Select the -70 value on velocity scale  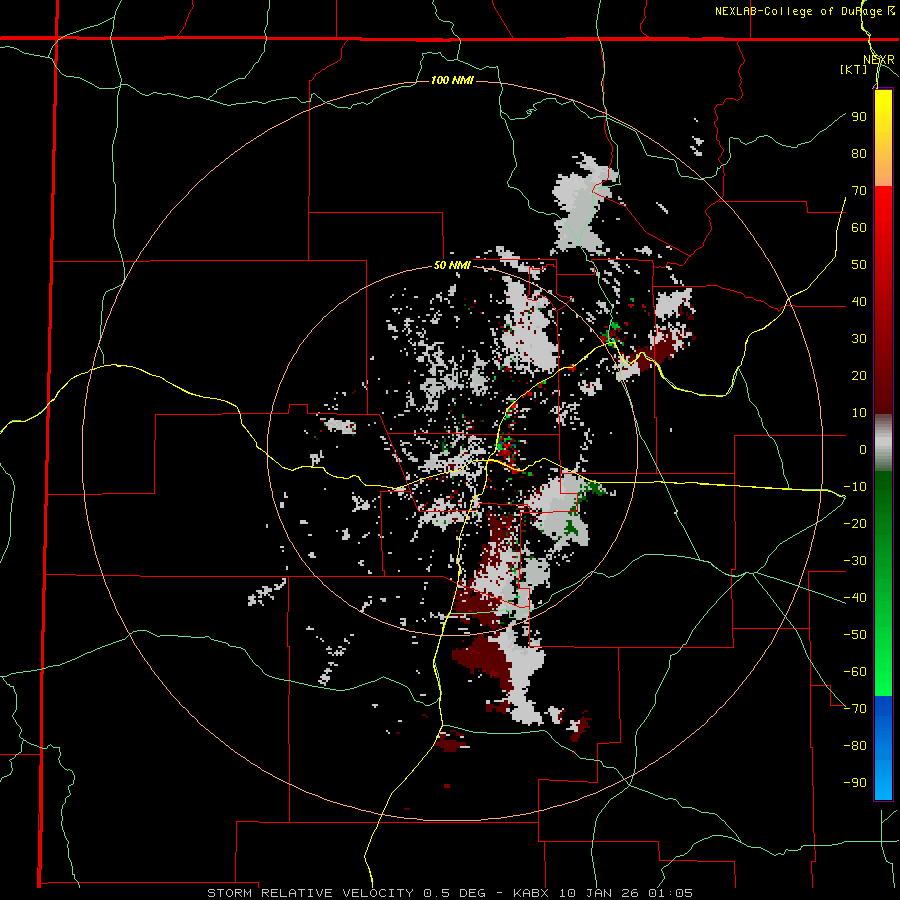[855, 708]
